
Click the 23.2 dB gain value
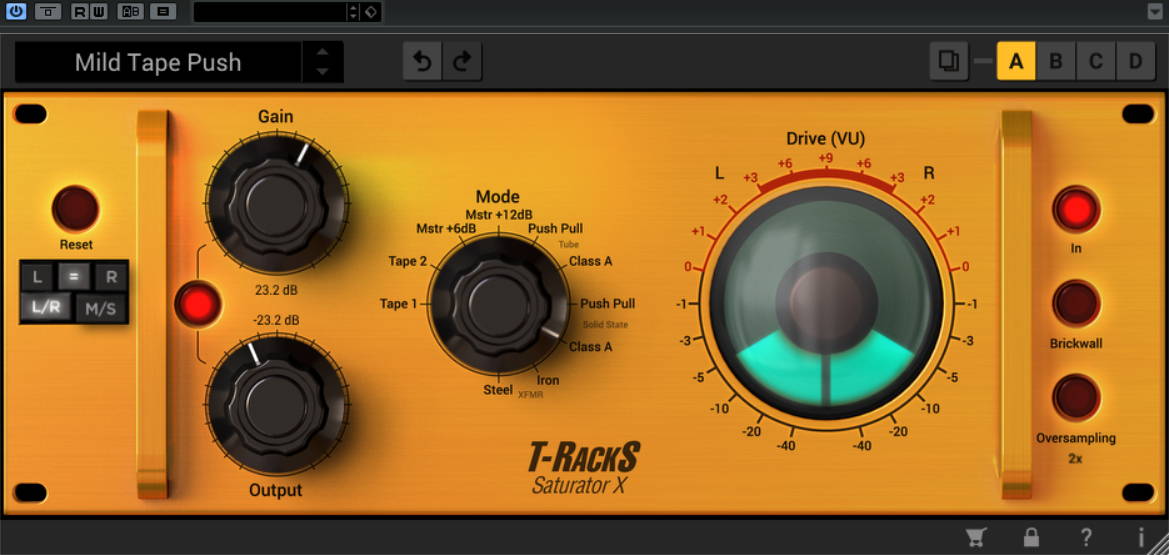276,289
